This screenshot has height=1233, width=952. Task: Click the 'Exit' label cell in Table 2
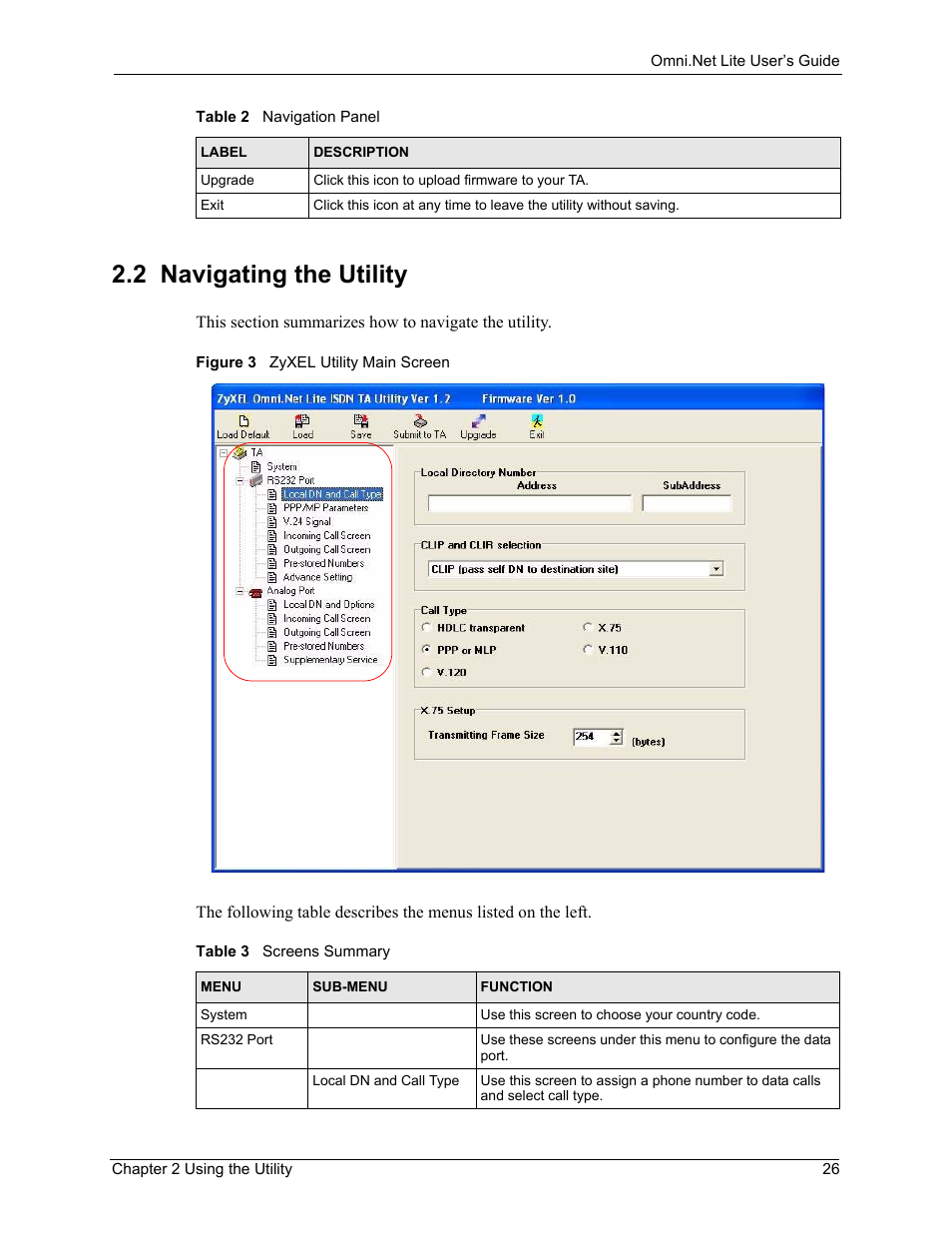pos(252,206)
